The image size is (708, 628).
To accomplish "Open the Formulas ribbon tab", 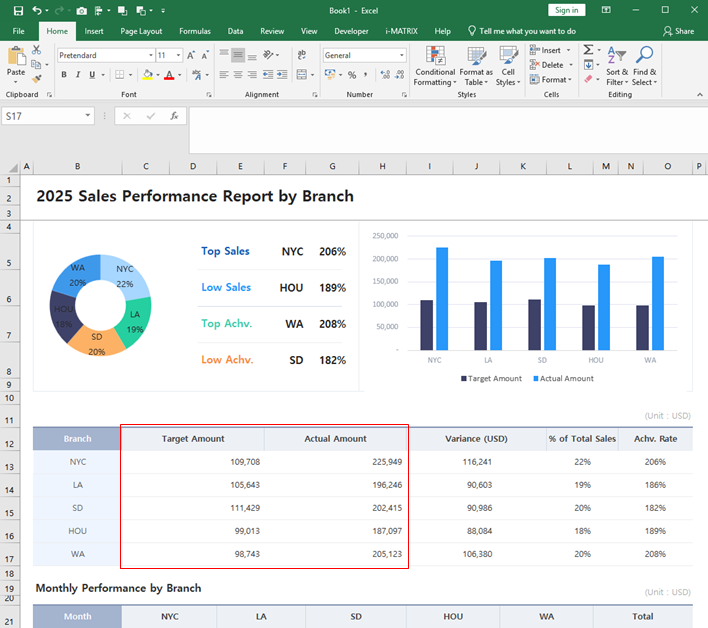I will pos(195,31).
